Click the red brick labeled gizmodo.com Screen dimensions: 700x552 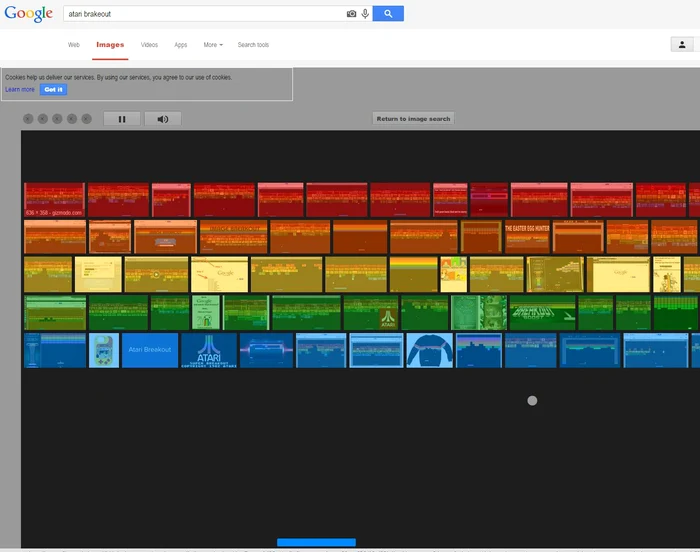54,200
